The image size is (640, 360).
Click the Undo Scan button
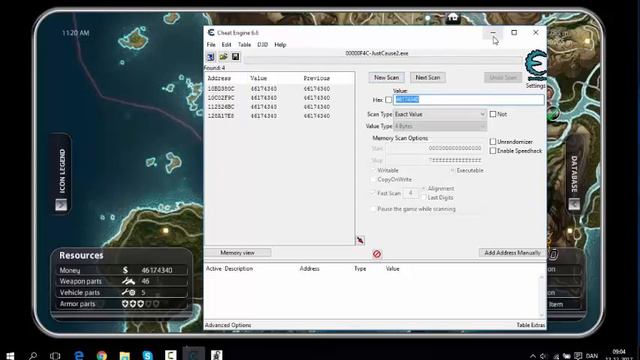pos(503,78)
